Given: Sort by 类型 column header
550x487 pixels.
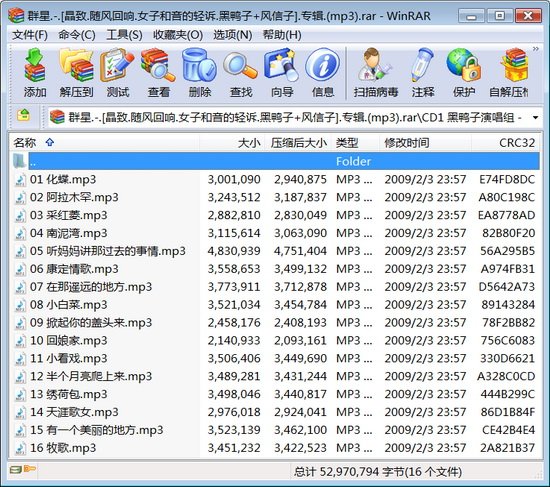Looking at the screenshot, I should [x=355, y=143].
